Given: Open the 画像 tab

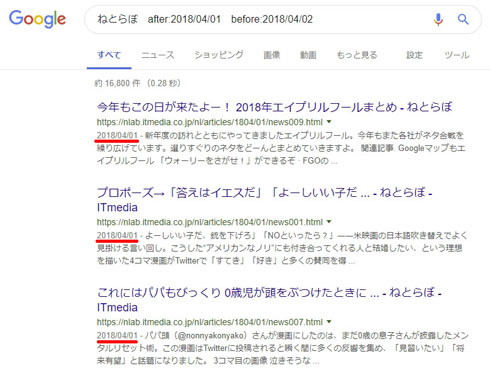Looking at the screenshot, I should 272,55.
